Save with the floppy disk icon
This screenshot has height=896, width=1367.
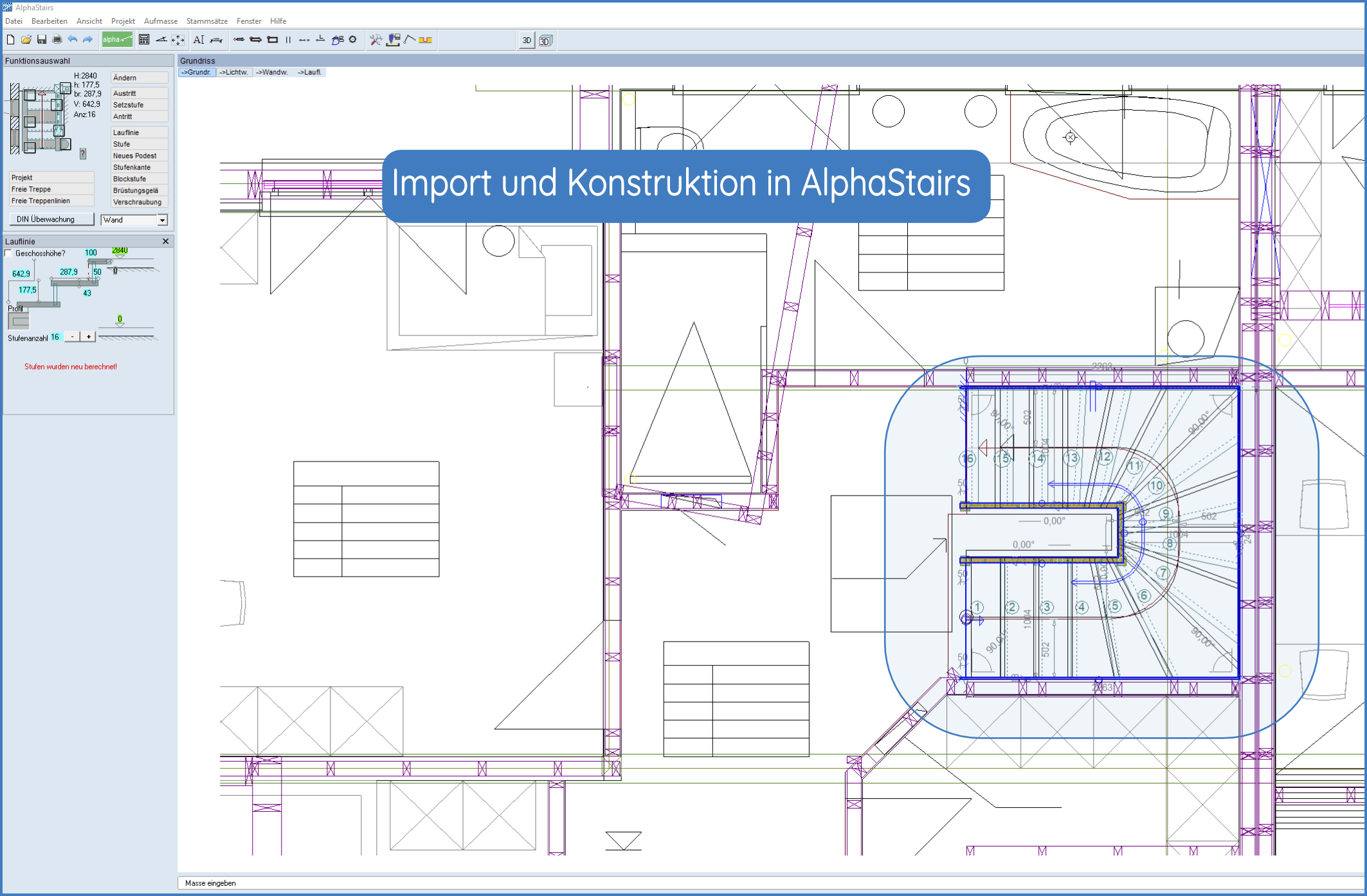click(42, 40)
